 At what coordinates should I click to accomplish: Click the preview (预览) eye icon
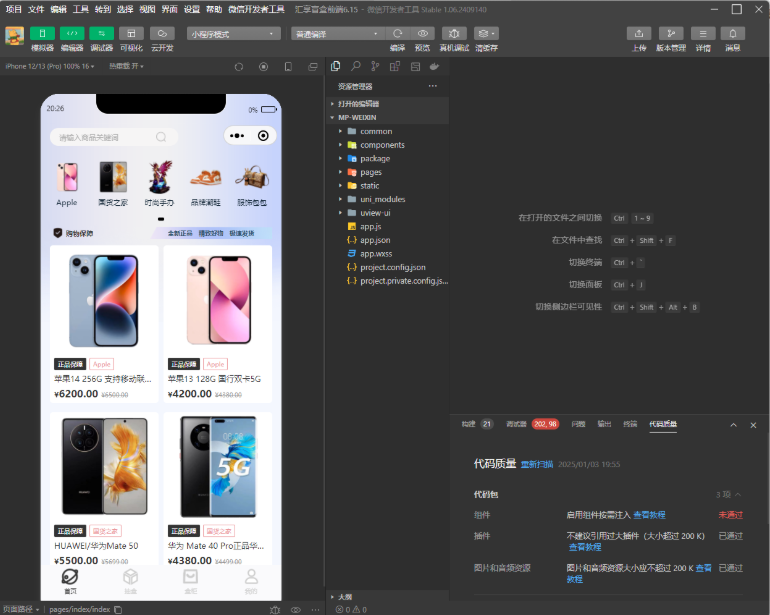(x=422, y=33)
